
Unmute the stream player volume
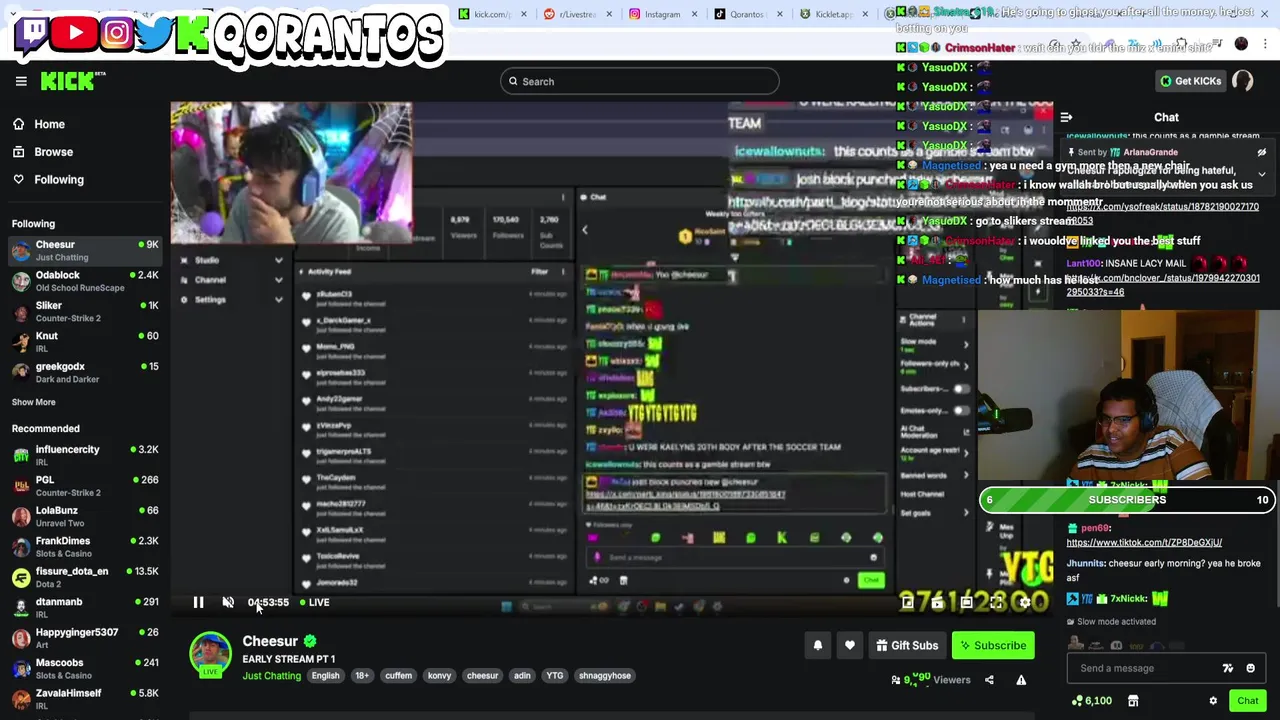(x=228, y=602)
